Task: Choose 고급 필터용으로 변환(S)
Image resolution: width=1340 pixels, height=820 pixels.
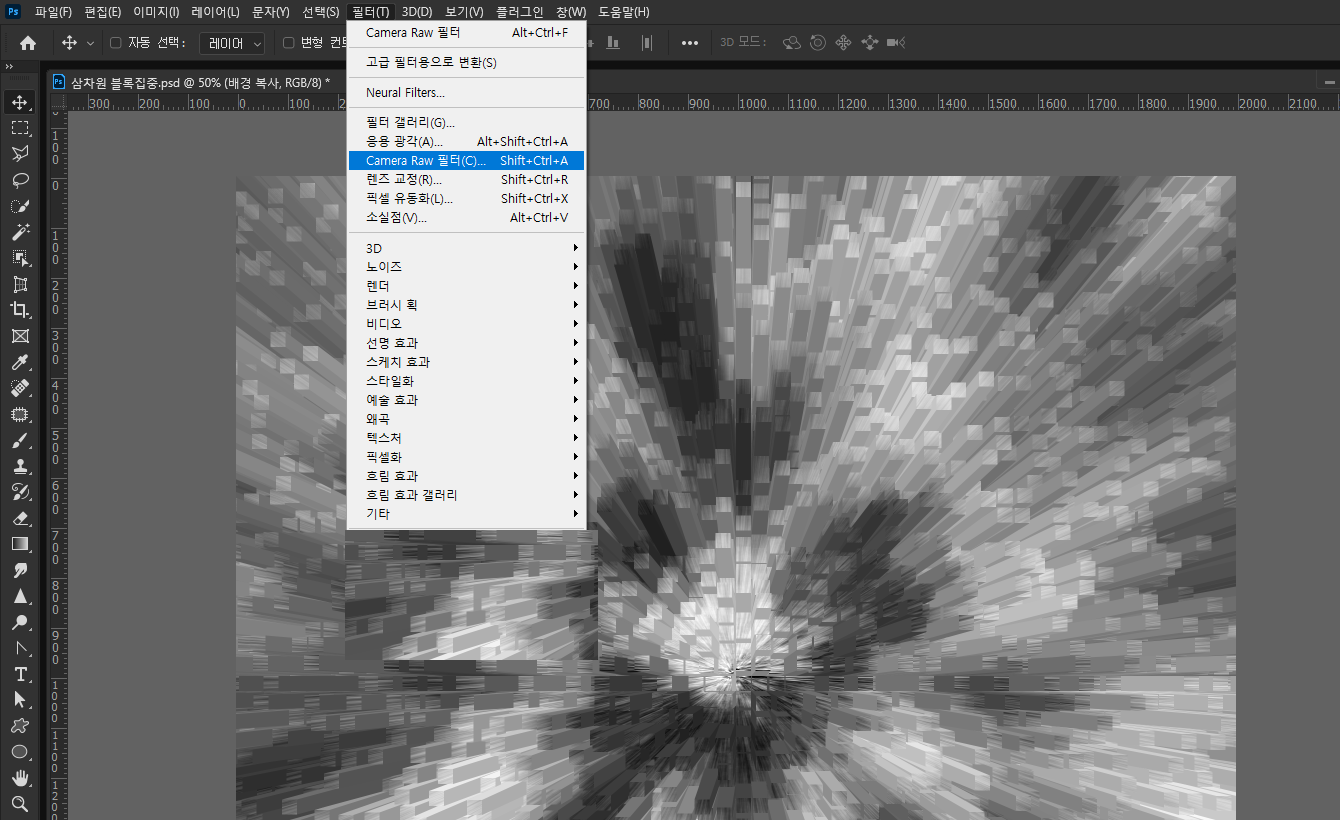Action: [x=466, y=63]
